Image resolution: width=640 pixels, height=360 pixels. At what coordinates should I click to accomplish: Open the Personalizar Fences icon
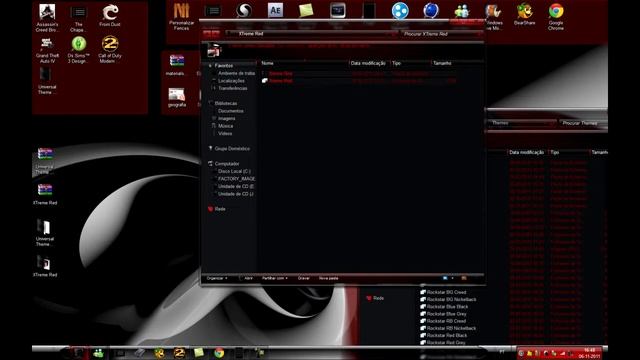click(x=181, y=16)
